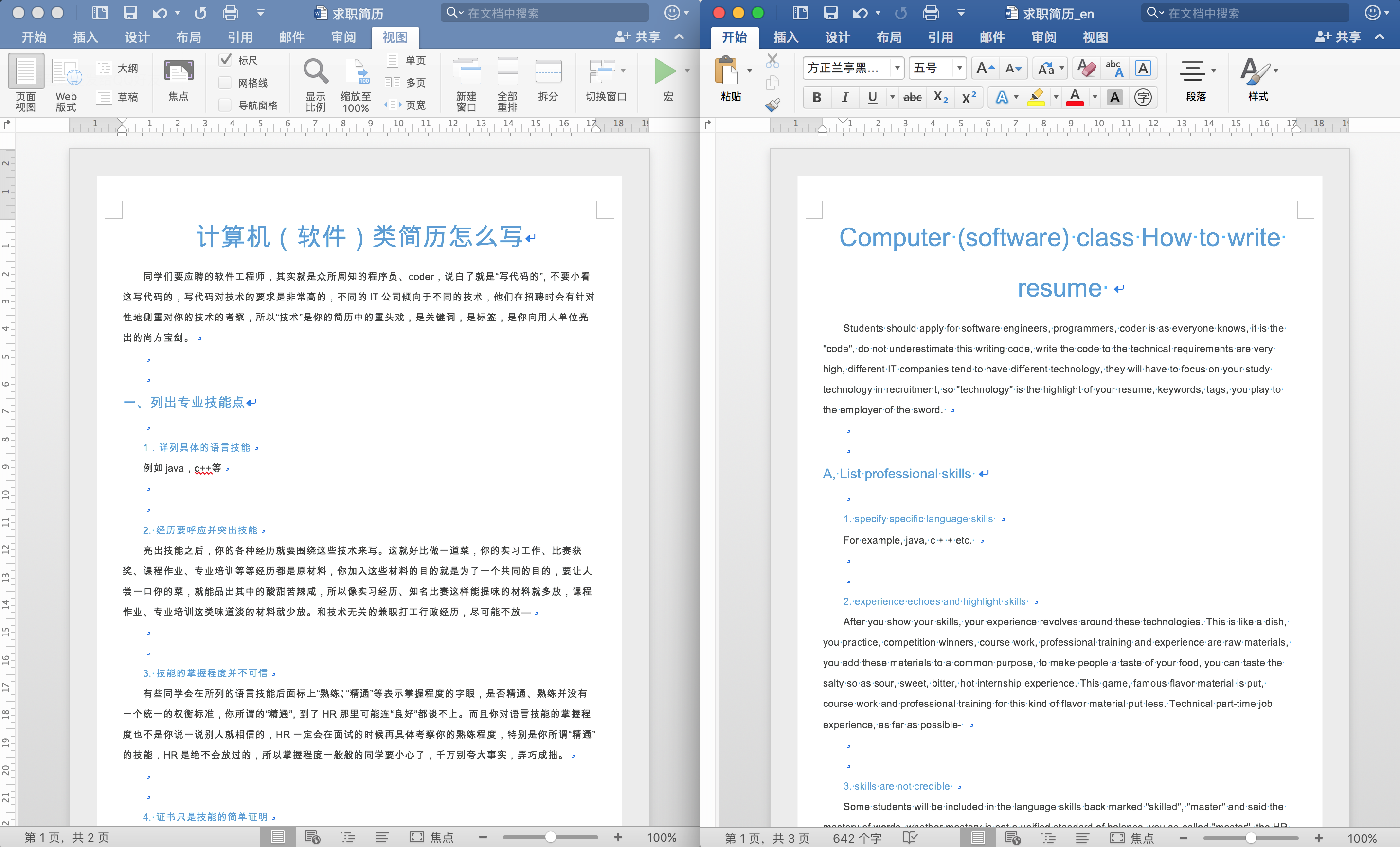Click the strikethrough abc button
Screen dimensions: 1400x847
click(x=912, y=98)
